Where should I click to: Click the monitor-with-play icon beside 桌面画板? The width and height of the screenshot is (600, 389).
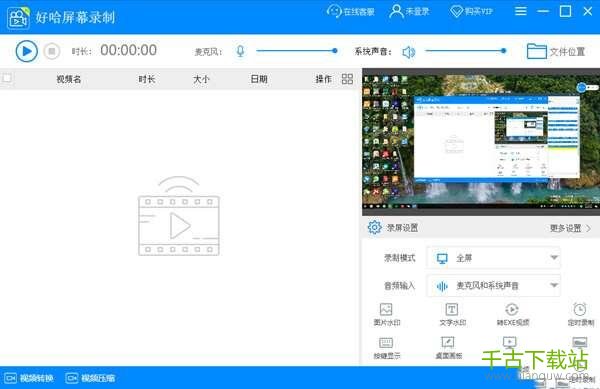click(509, 342)
